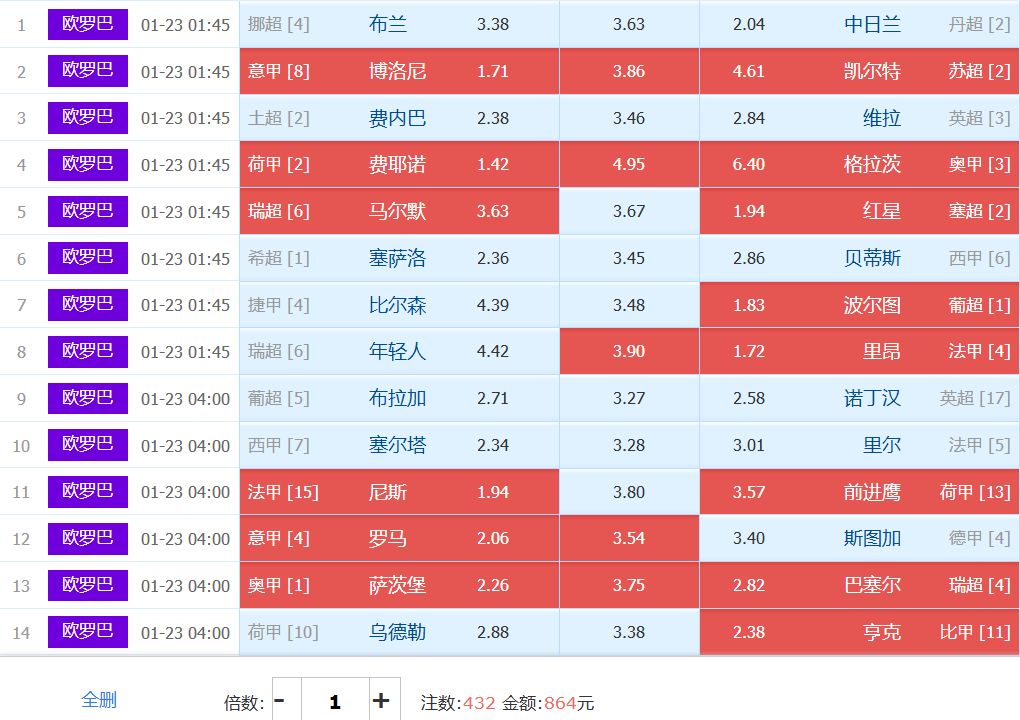
Task: Click the 欧罗巴 badge in row 9
Action: 88,398
